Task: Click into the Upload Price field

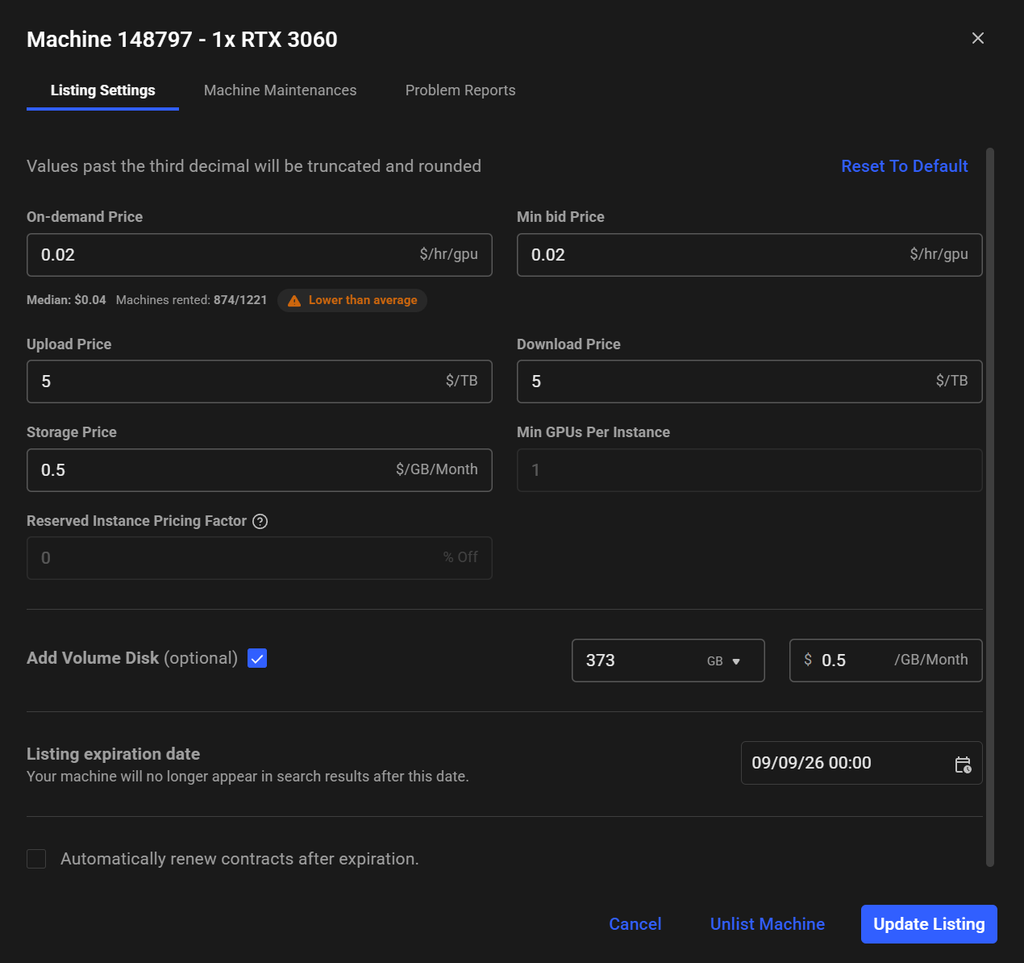Action: [x=259, y=381]
